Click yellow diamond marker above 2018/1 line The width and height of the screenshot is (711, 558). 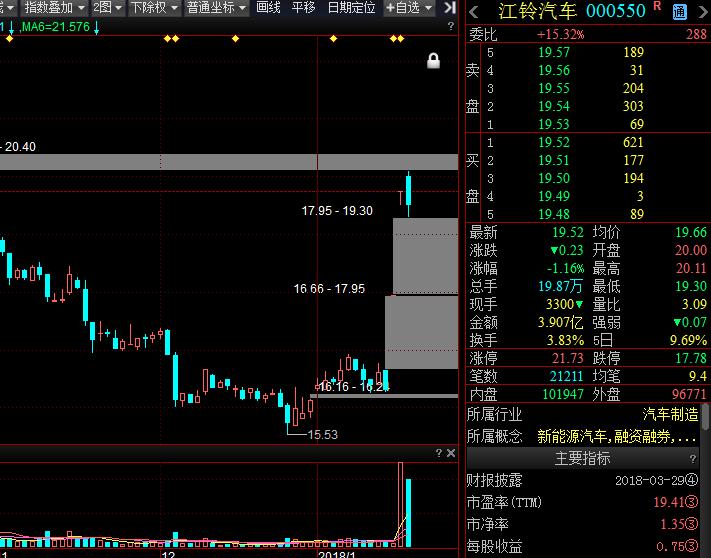[x=333, y=39]
